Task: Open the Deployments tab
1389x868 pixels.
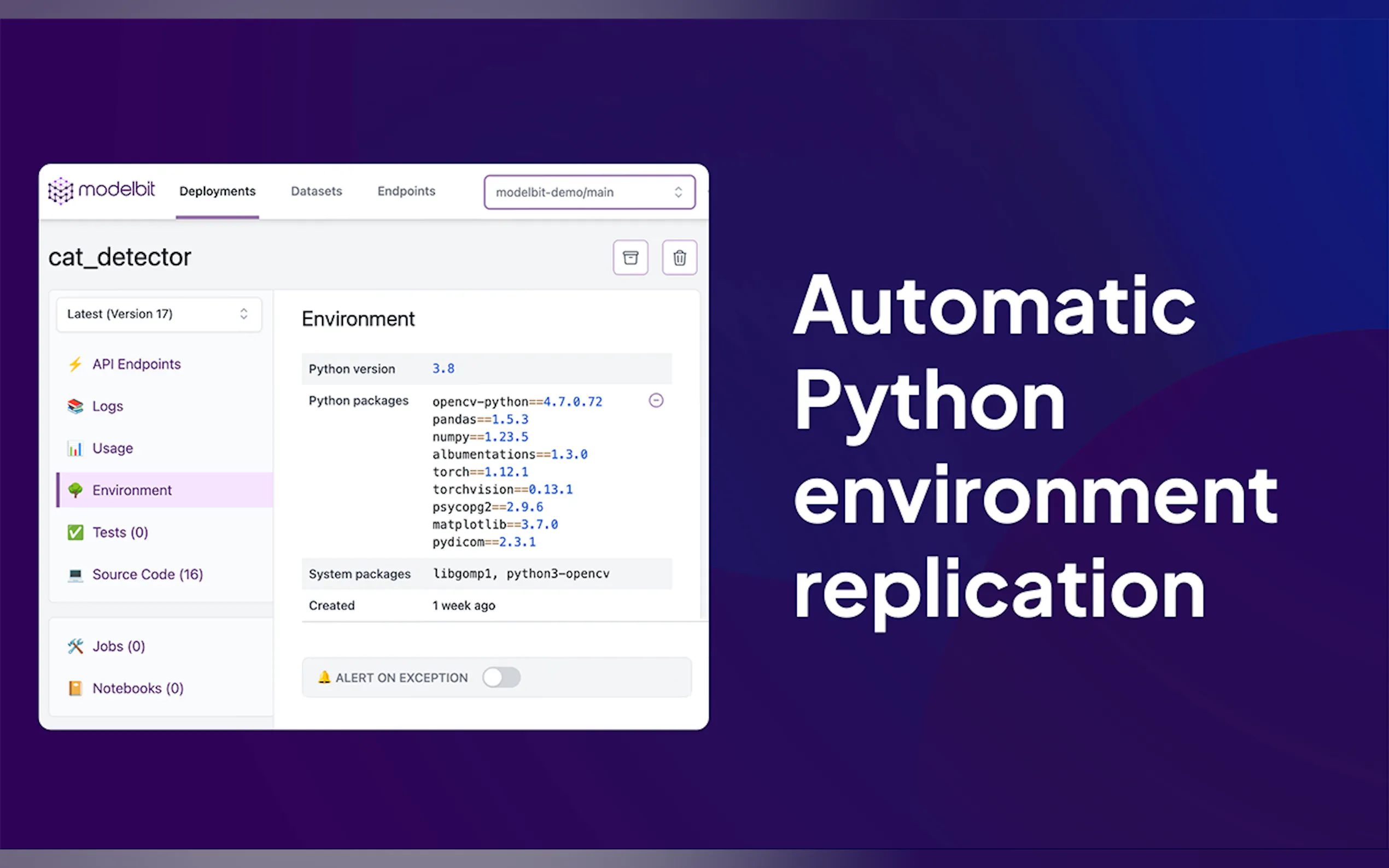Action: [217, 191]
